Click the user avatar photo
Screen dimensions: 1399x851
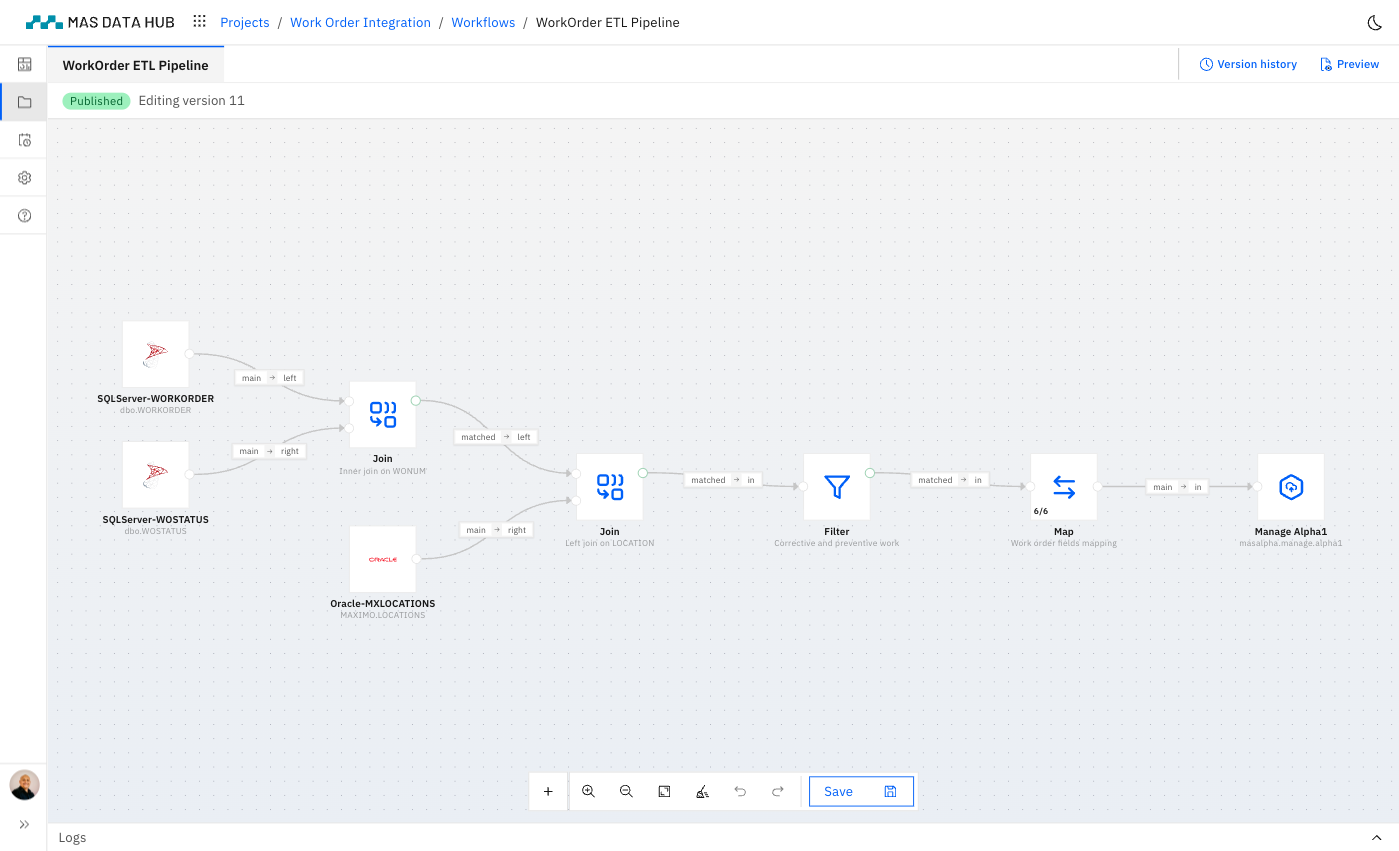click(x=24, y=785)
